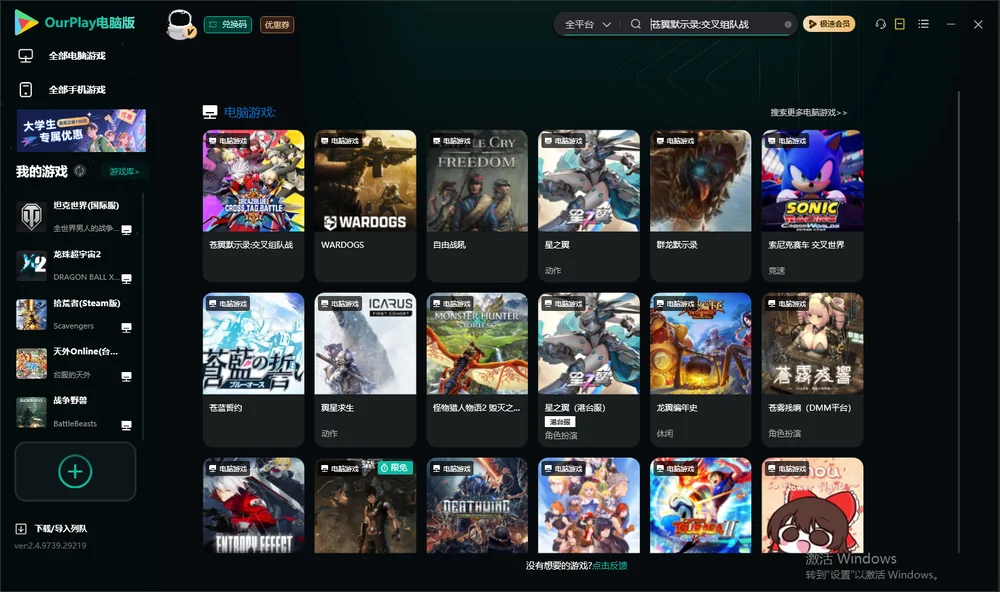Click 搜索更多电脑游戏>> link
1000x592 pixels.
point(808,112)
